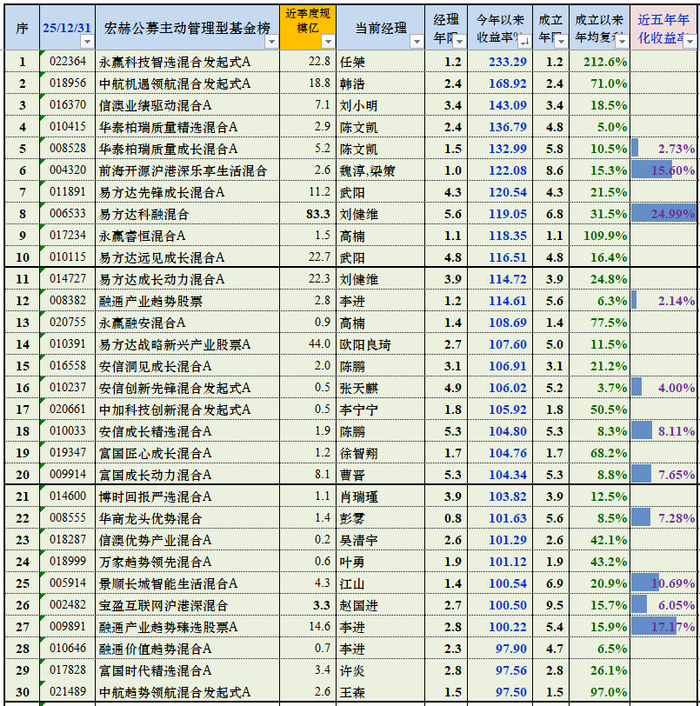Select cell 安信创新先锋混合发起式A

click(188, 388)
